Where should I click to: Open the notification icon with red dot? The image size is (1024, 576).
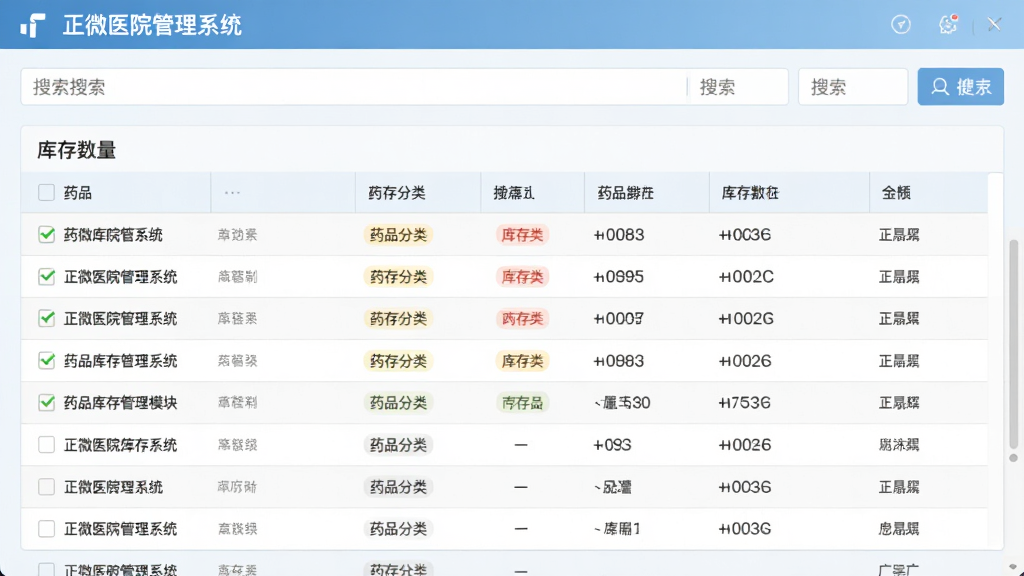tap(948, 24)
